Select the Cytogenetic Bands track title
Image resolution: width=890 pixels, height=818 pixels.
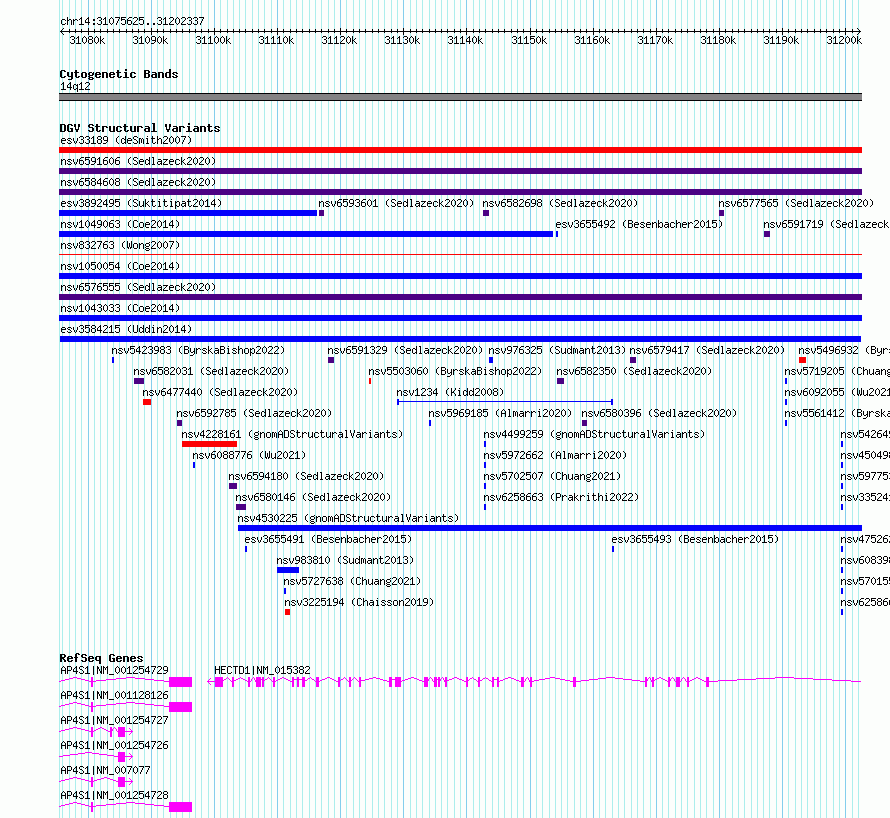tap(119, 74)
